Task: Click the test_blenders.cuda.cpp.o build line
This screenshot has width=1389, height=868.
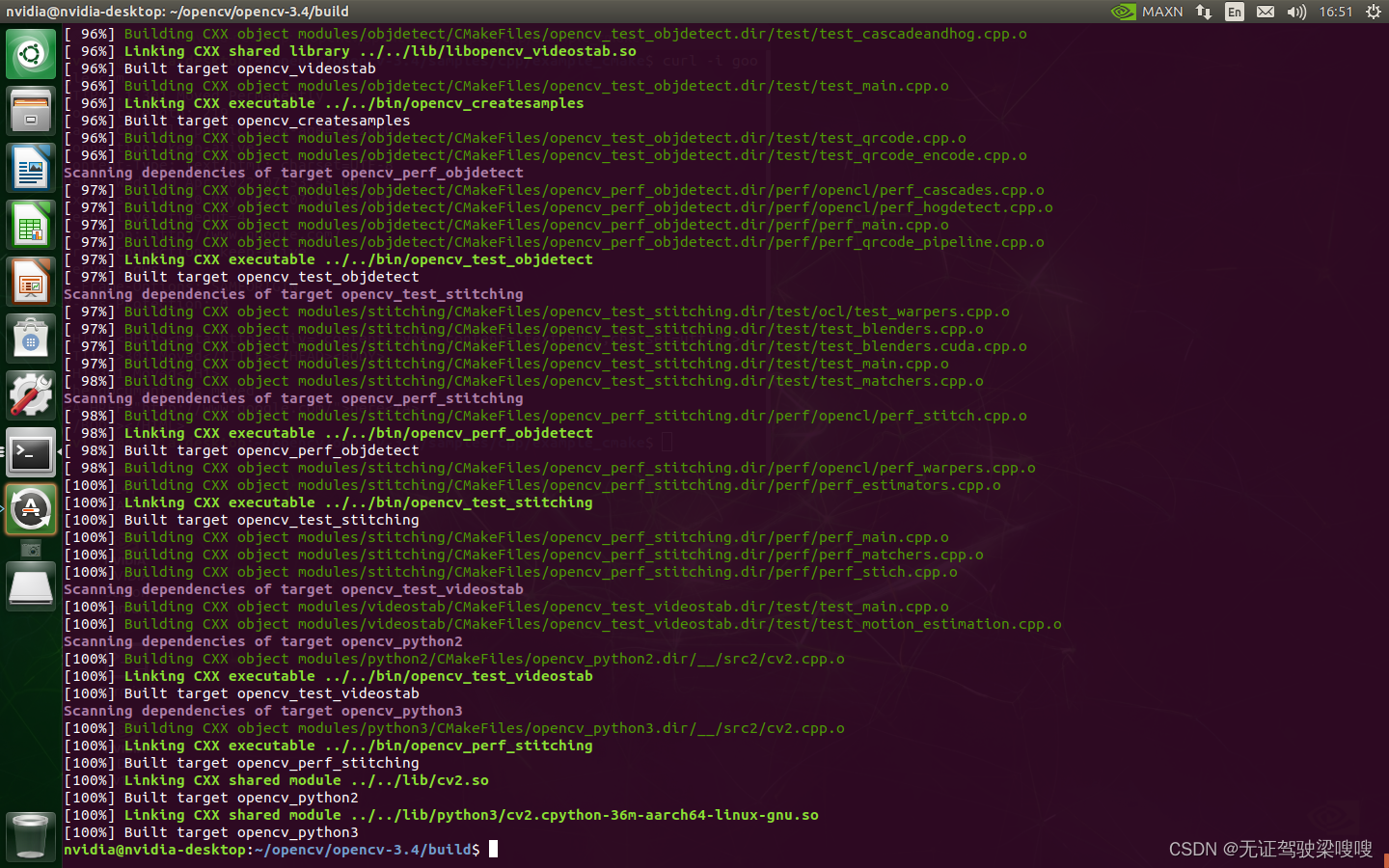Action: tap(545, 346)
